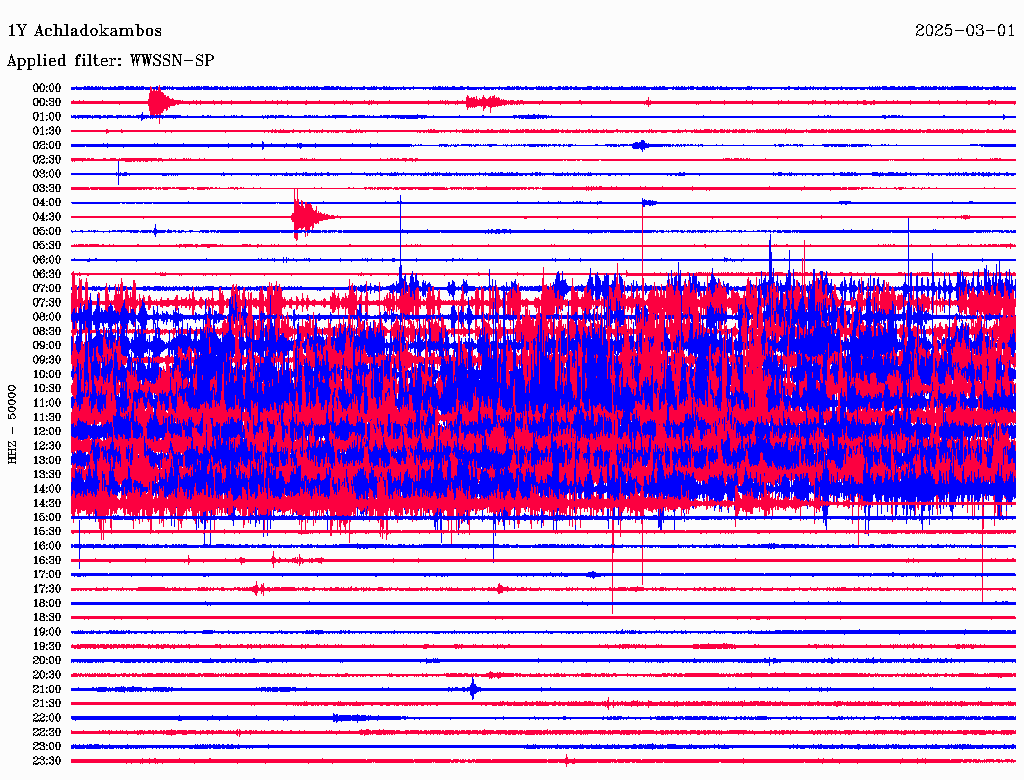Click the 06:00 time label
The height and width of the screenshot is (780, 1024).
(x=47, y=260)
